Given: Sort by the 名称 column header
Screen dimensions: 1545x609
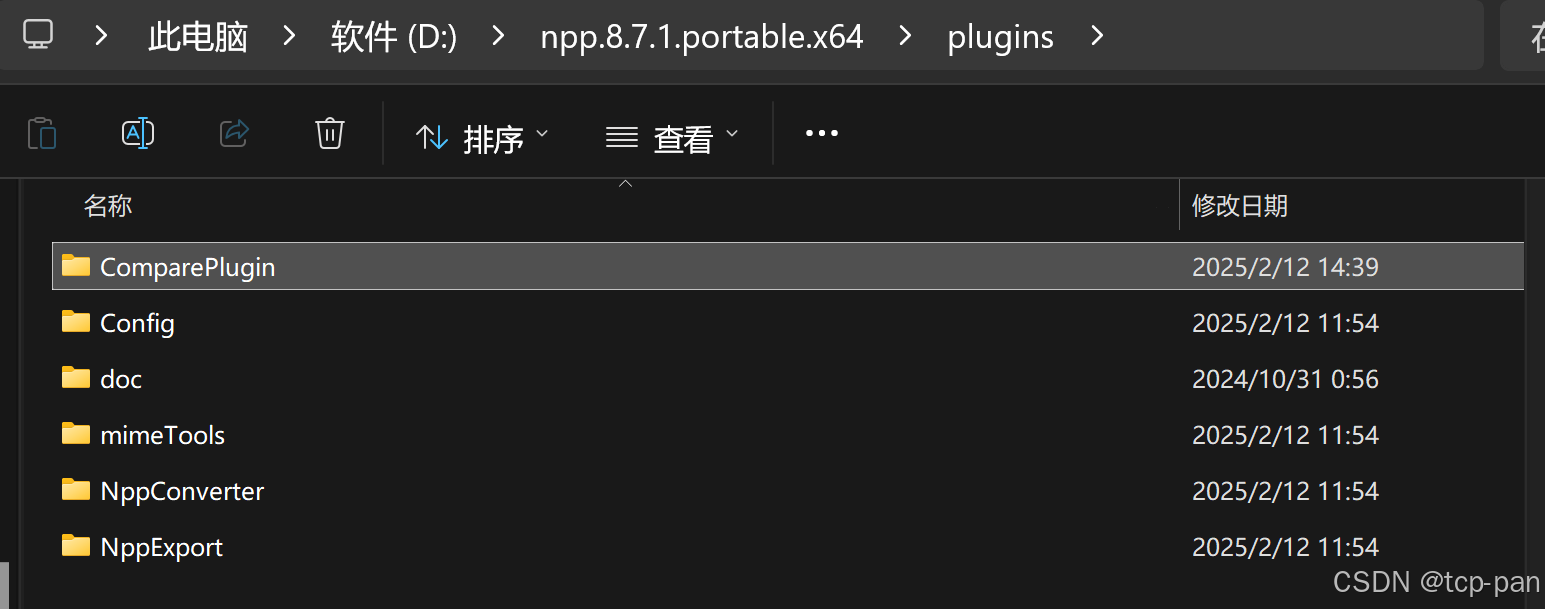Looking at the screenshot, I should point(108,206).
